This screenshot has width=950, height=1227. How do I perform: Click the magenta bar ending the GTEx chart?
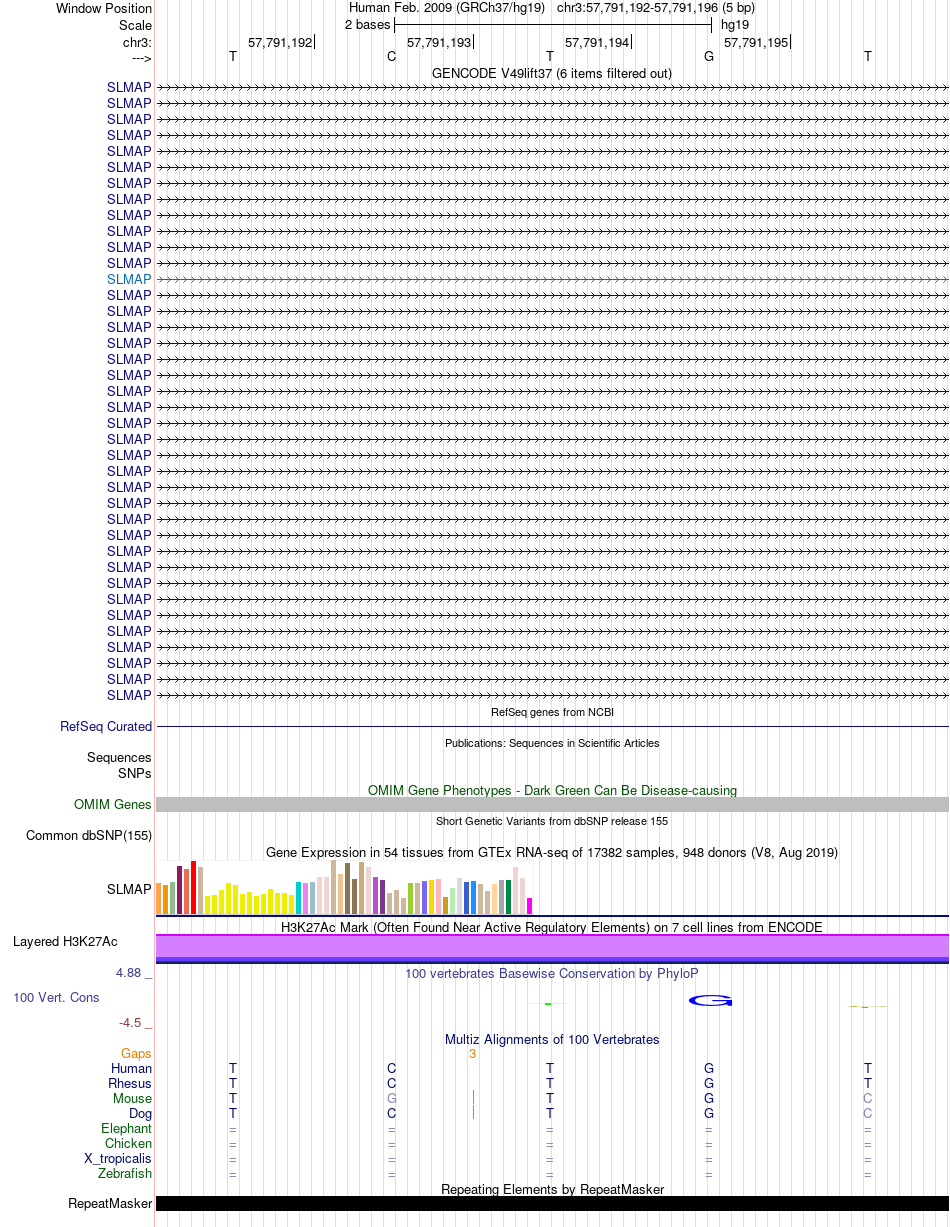(x=530, y=906)
